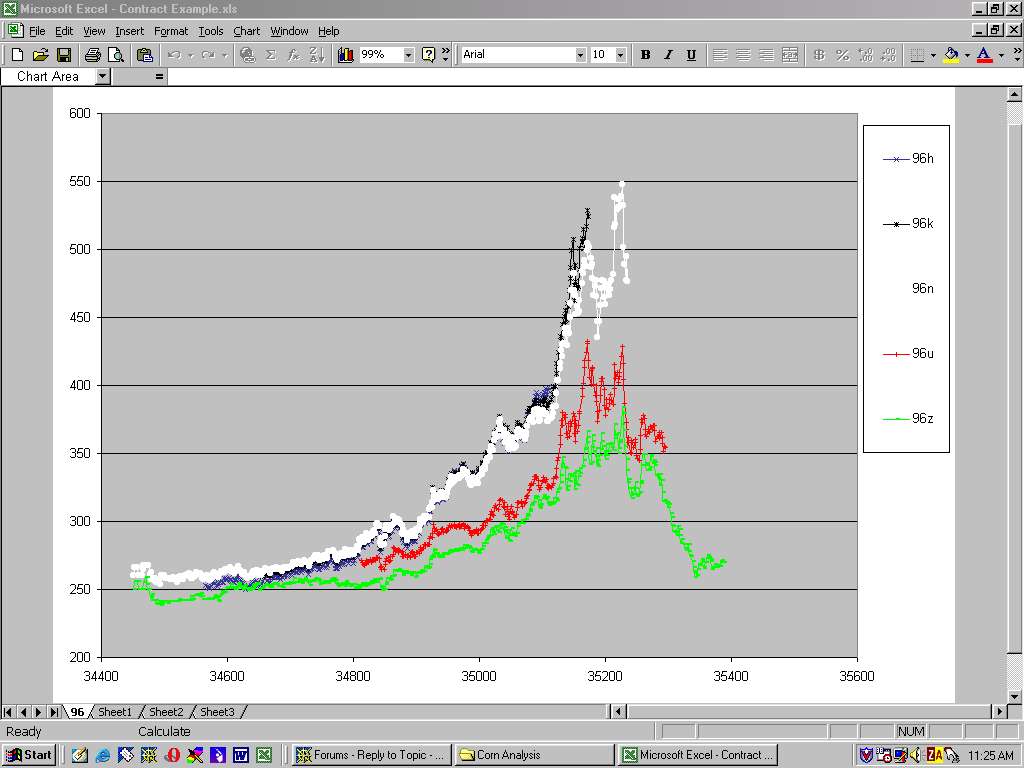Viewport: 1024px width, 768px height.
Task: Open the Arial font name dropdown
Action: [580, 55]
